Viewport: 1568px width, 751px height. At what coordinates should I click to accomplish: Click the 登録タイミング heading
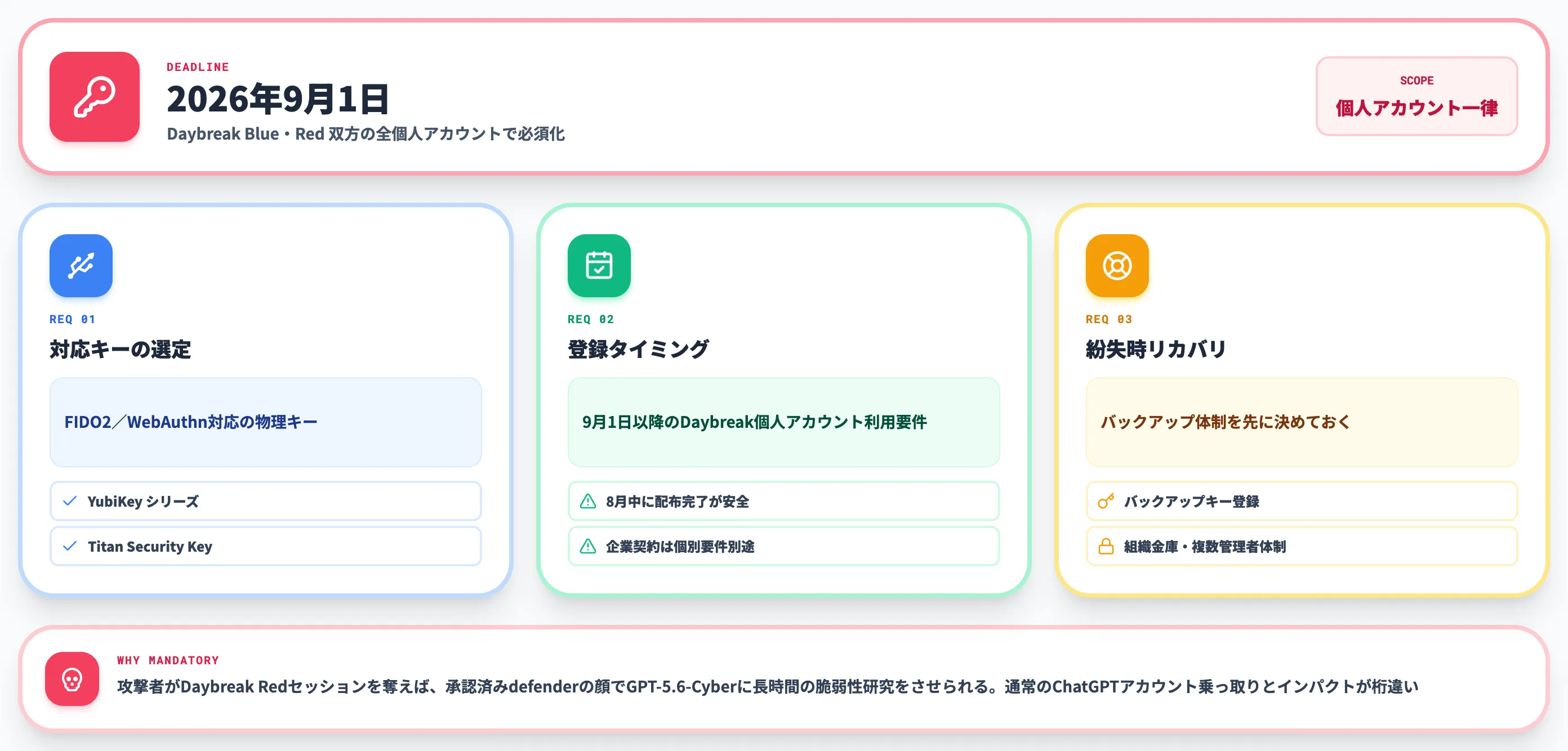click(638, 350)
